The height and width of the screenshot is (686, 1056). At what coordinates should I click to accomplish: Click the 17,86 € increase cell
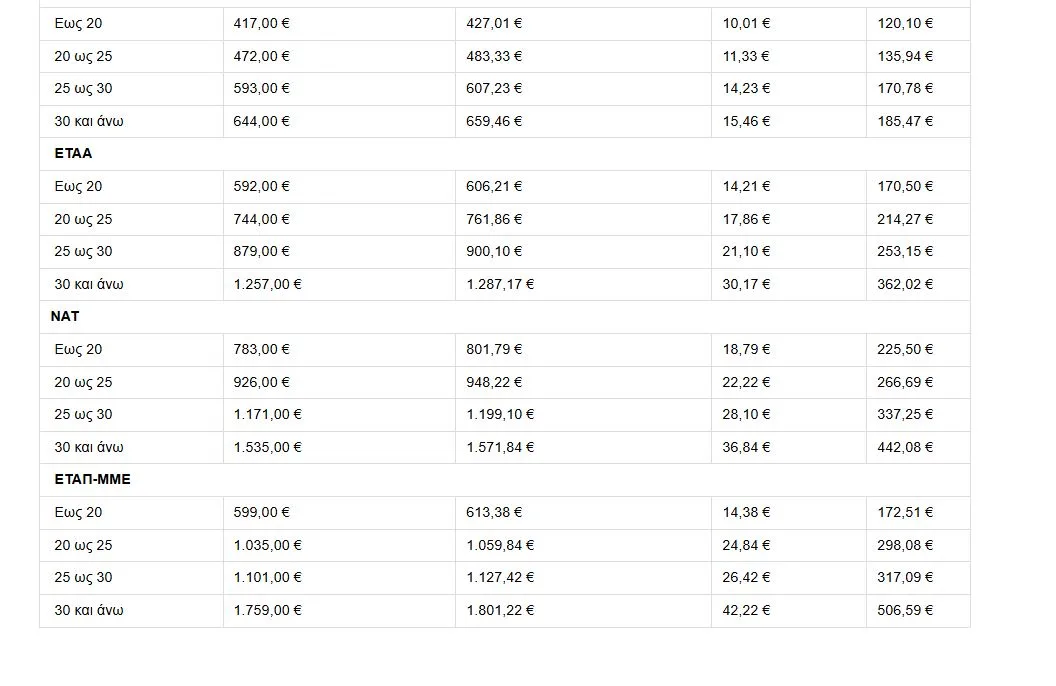(746, 219)
